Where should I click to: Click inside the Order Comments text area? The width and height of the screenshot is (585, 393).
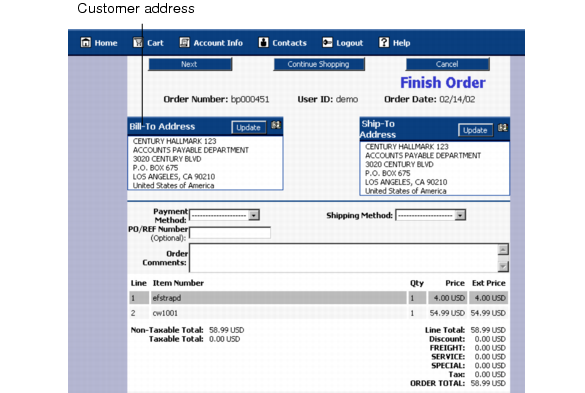pyautogui.click(x=343, y=258)
